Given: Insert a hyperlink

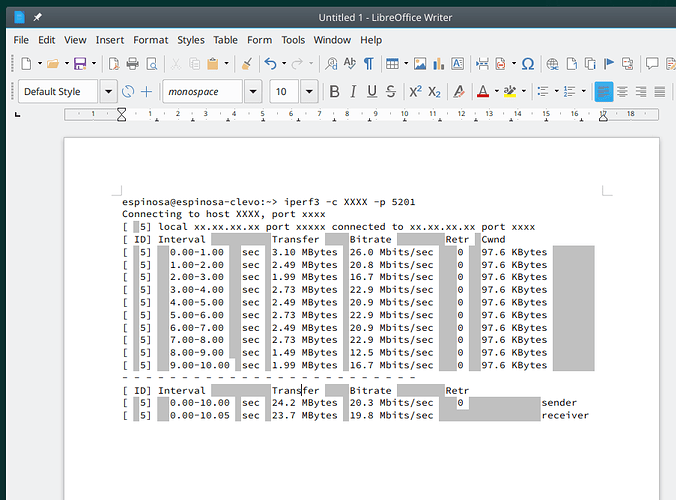Looking at the screenshot, I should [x=552, y=64].
